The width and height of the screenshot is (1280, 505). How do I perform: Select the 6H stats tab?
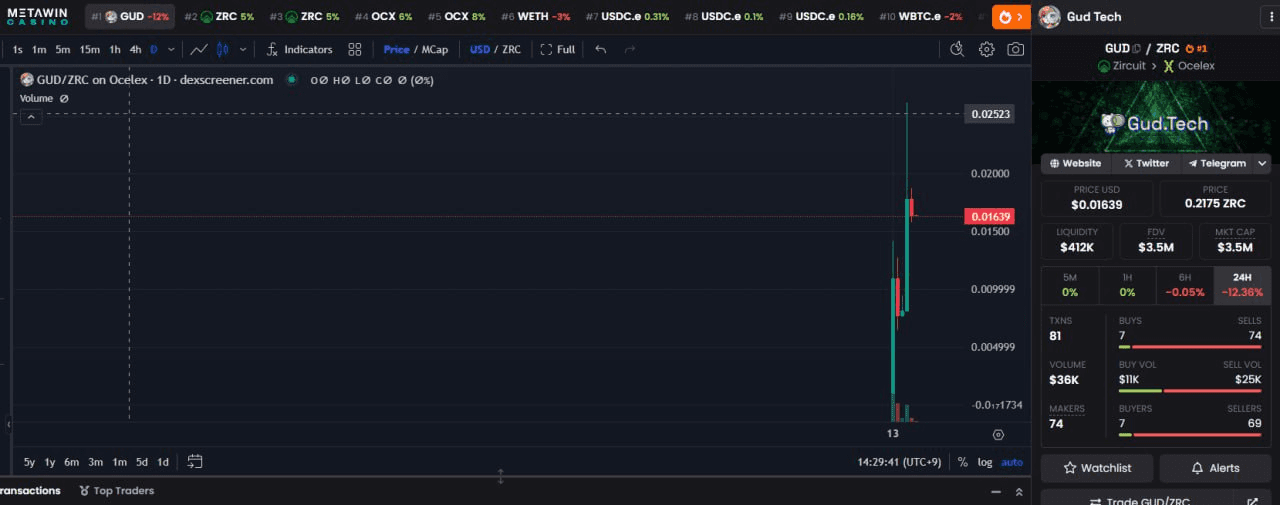[1185, 285]
